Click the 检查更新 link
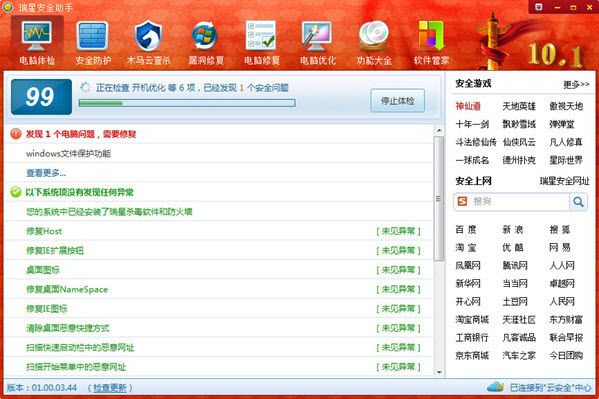Viewport: 599px width, 399px height. click(x=110, y=388)
